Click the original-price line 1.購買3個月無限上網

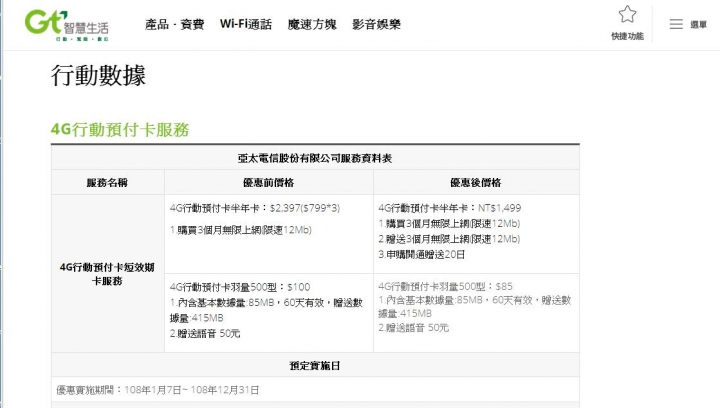pyautogui.click(x=241, y=230)
